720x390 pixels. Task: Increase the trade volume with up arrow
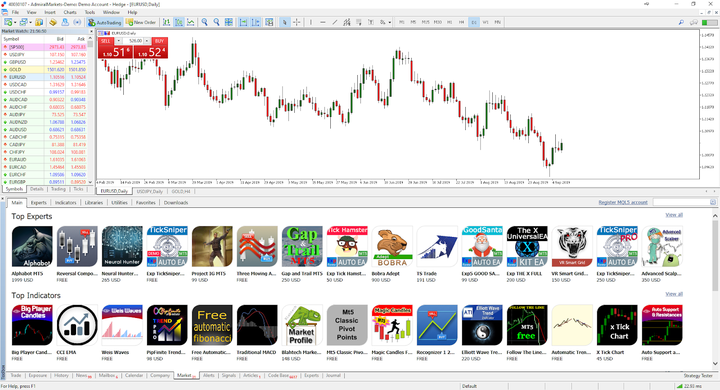coord(147,41)
